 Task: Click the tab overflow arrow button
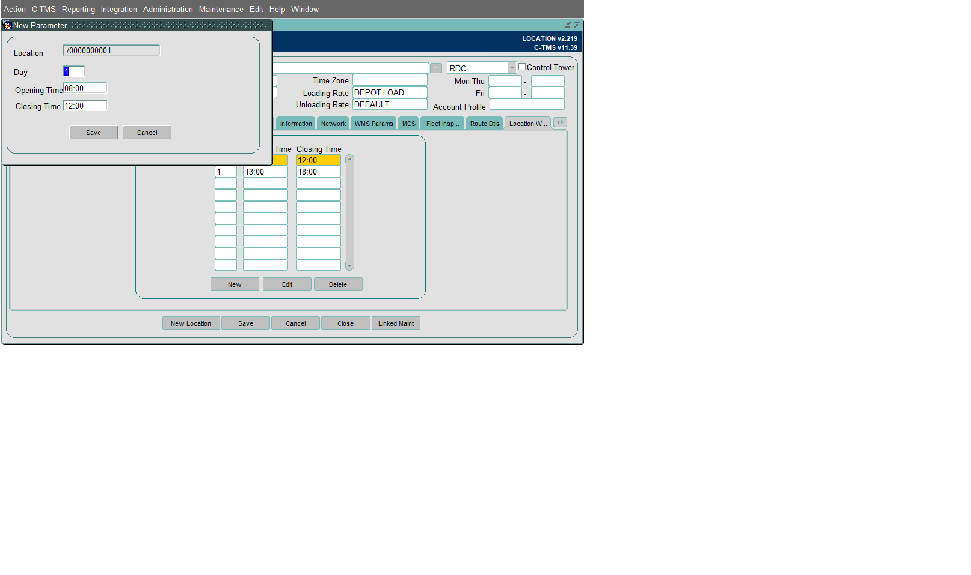tap(560, 123)
